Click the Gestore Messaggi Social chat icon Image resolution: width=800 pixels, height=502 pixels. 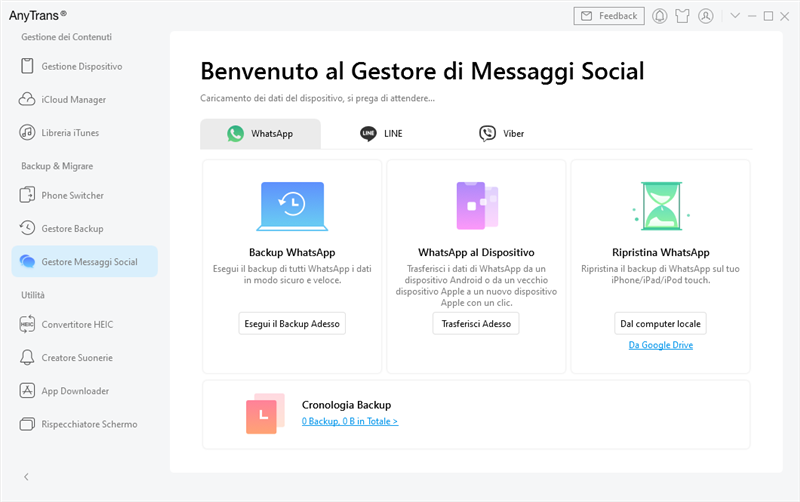27,261
